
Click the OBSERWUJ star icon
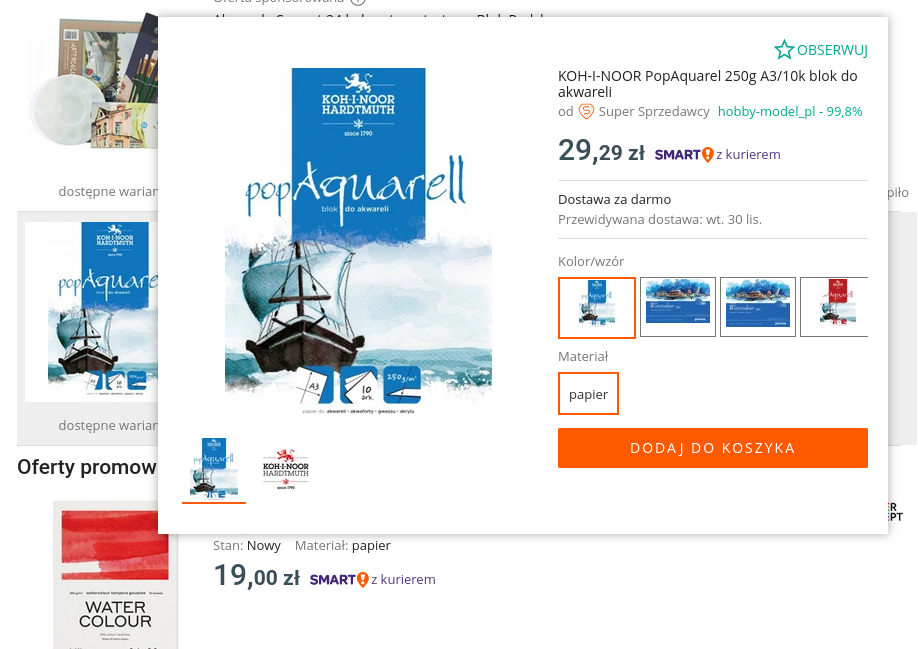[784, 50]
